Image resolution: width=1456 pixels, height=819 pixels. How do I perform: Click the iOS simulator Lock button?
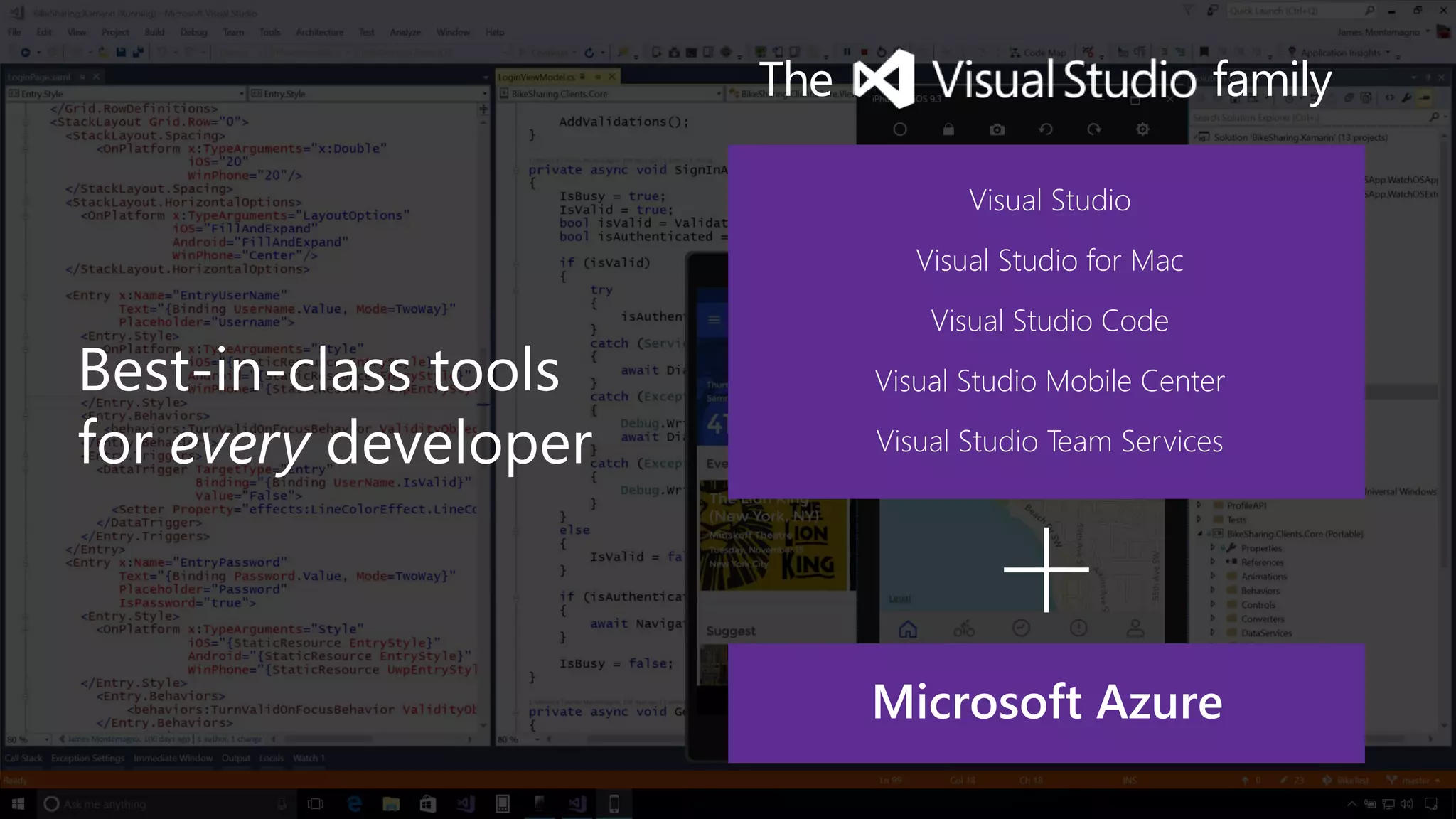click(x=948, y=129)
